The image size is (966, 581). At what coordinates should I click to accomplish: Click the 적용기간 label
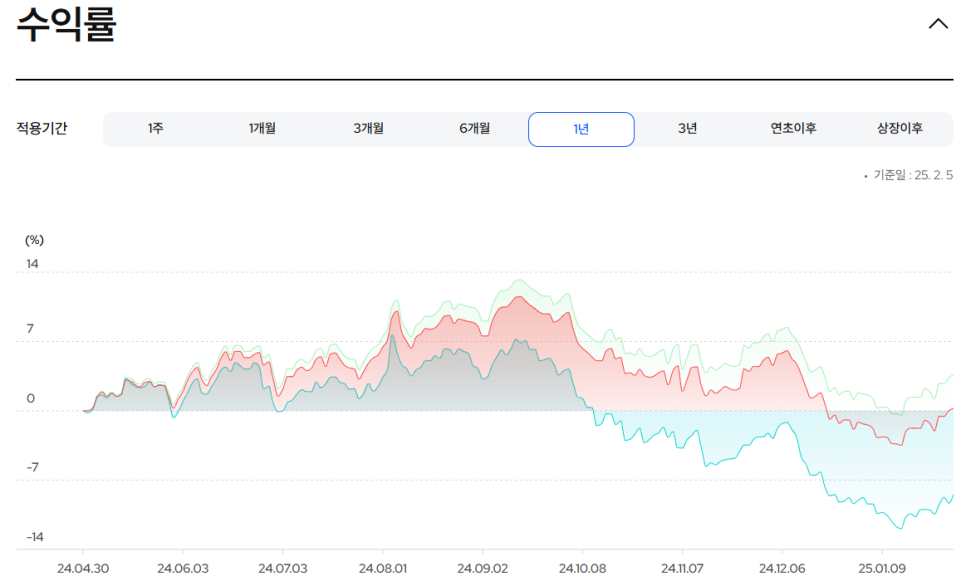click(x=41, y=129)
